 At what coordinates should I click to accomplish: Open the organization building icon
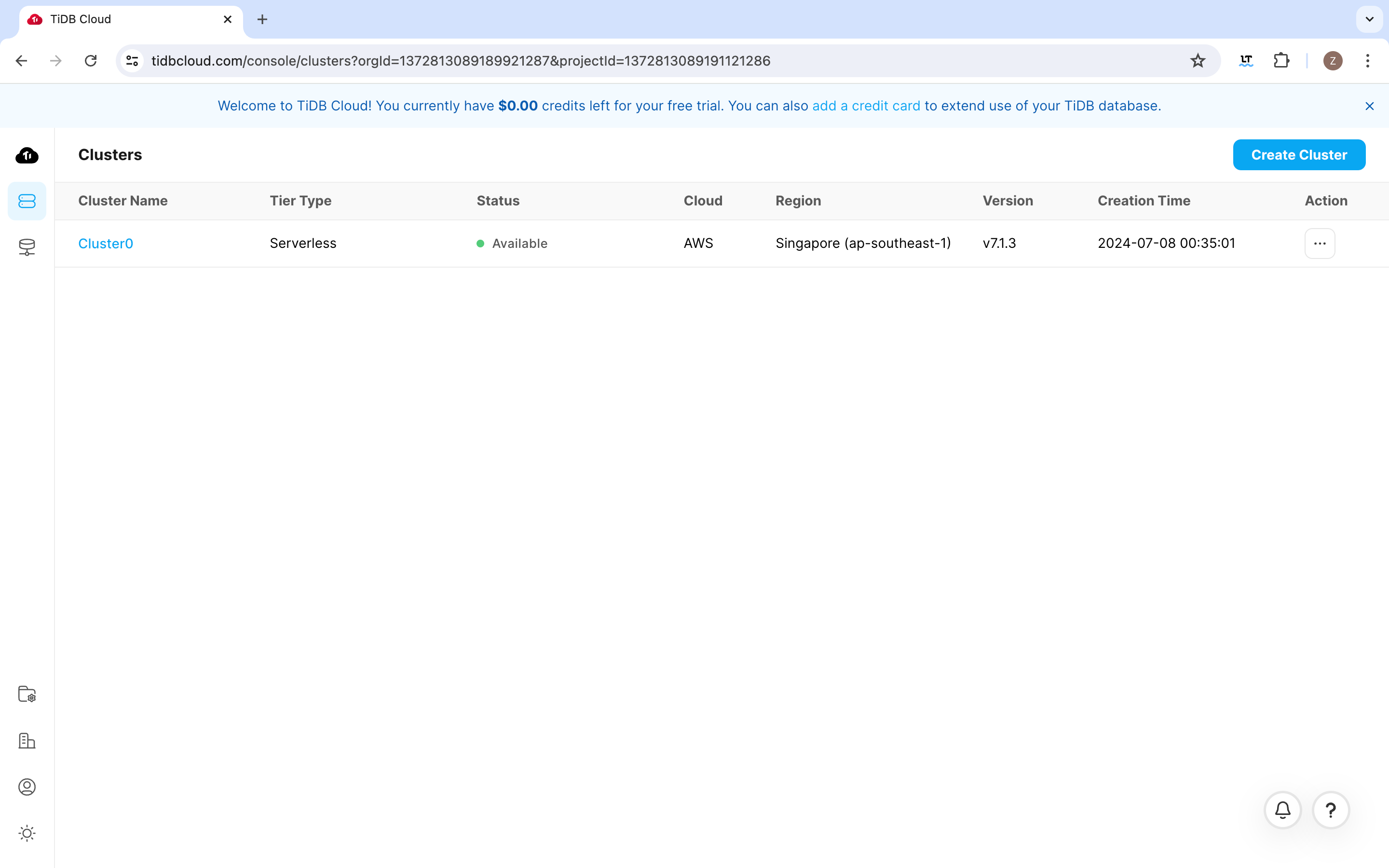tap(27, 741)
